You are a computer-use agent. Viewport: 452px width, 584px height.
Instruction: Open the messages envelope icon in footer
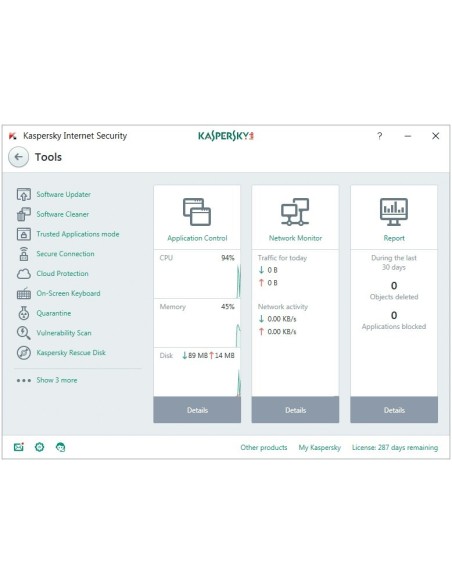point(19,447)
